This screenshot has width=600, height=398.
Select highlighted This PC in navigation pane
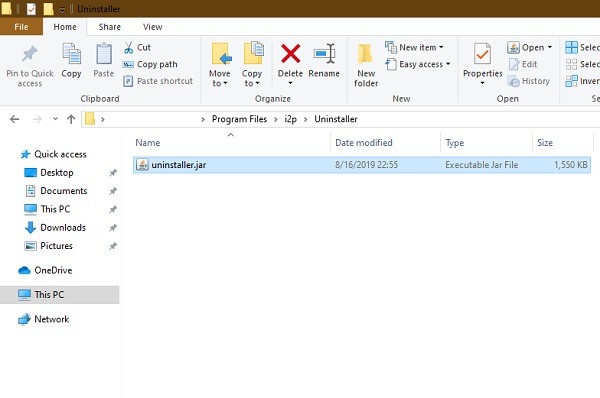[x=60, y=295]
